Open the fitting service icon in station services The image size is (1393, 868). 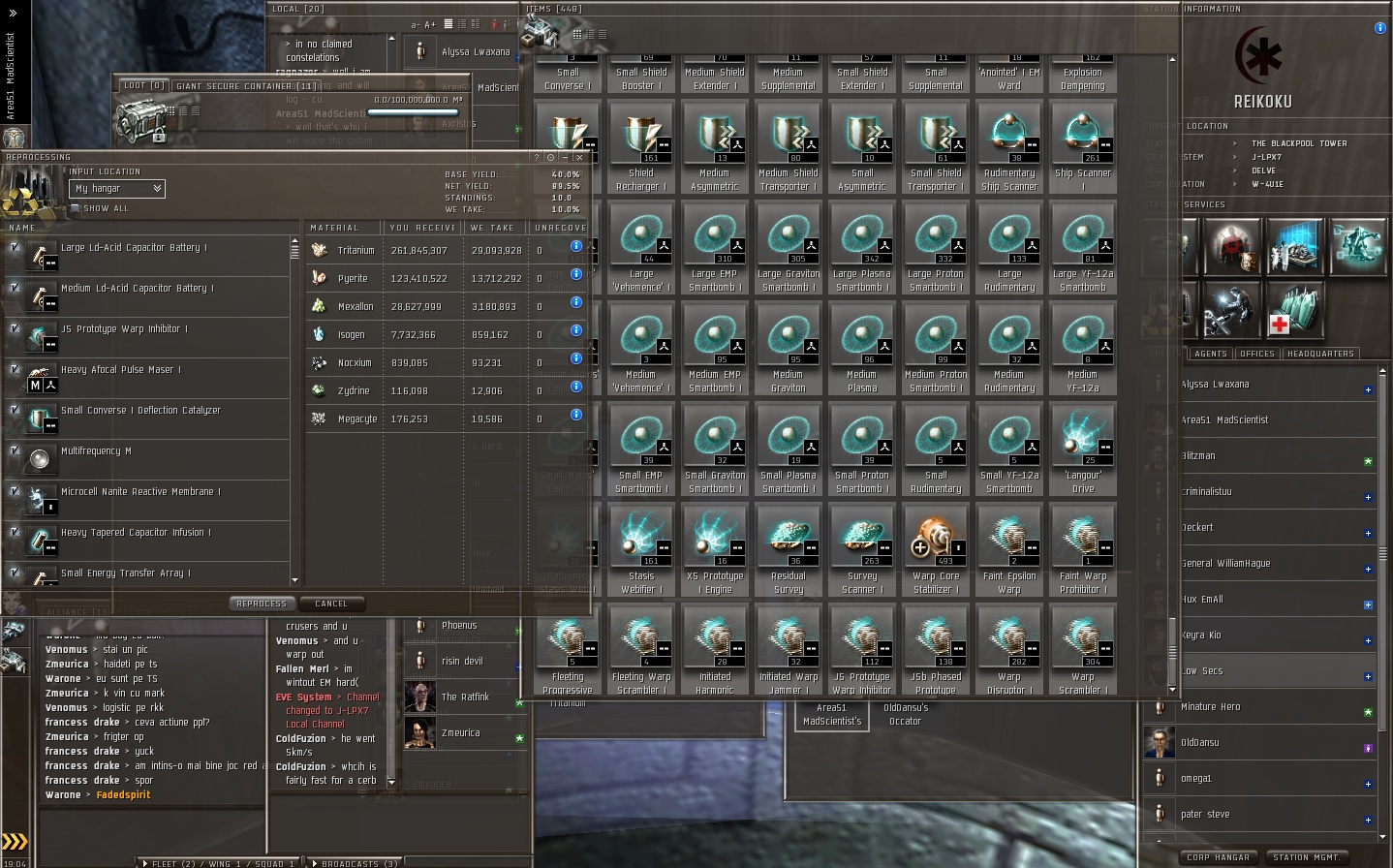pos(1358,247)
